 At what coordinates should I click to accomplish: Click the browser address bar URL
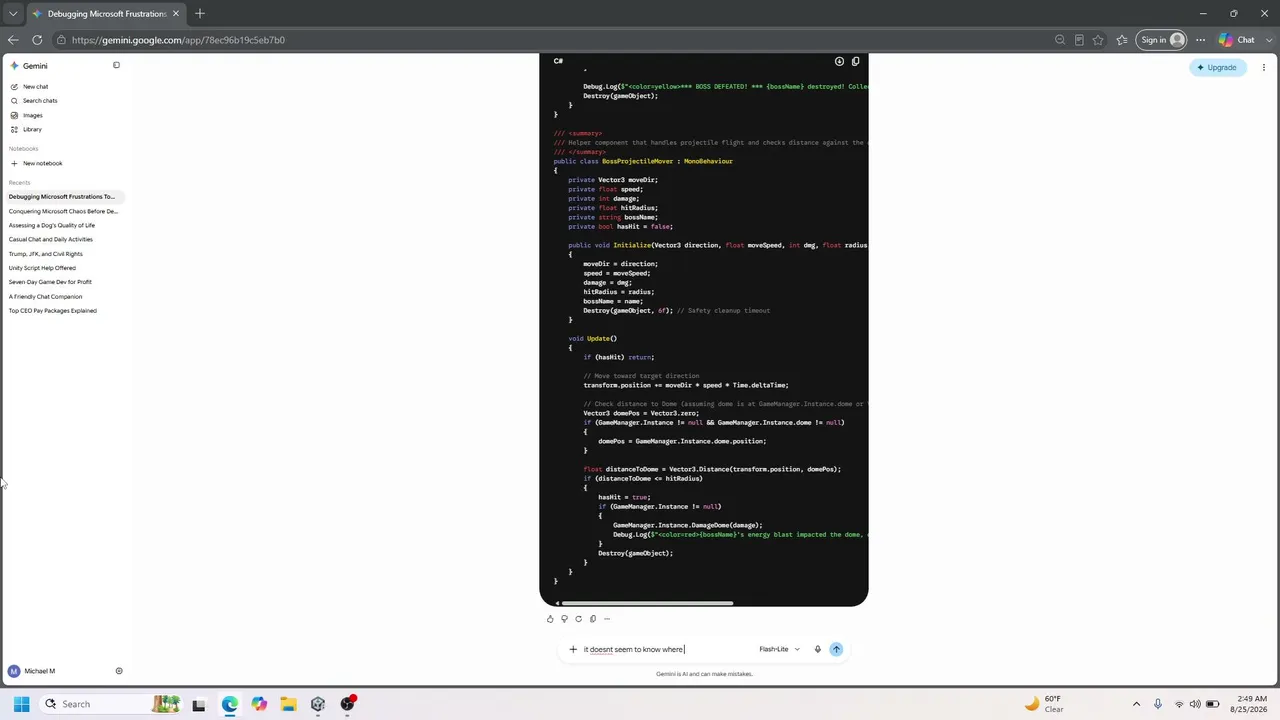pos(178,40)
